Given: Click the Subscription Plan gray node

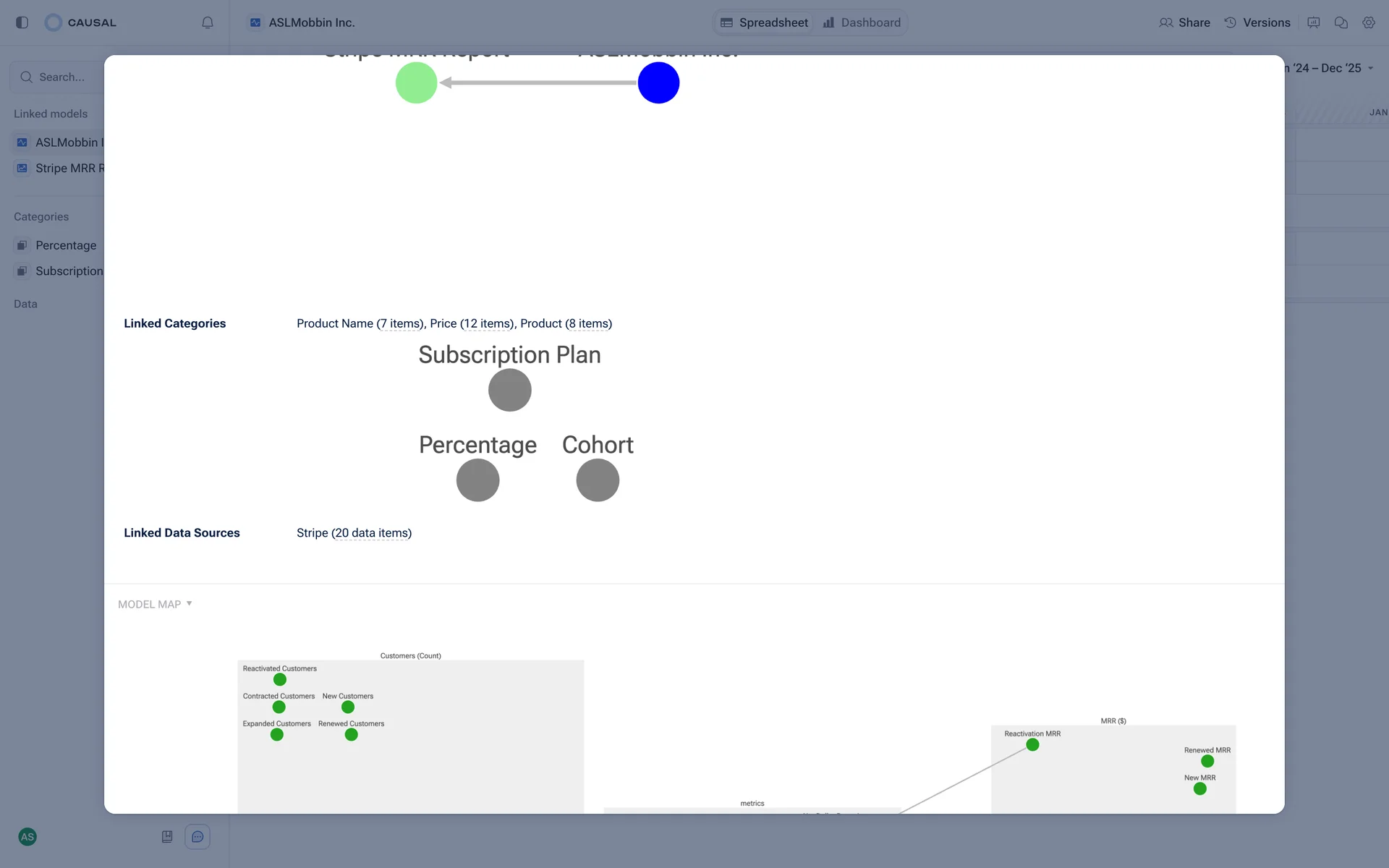Looking at the screenshot, I should point(509,390).
